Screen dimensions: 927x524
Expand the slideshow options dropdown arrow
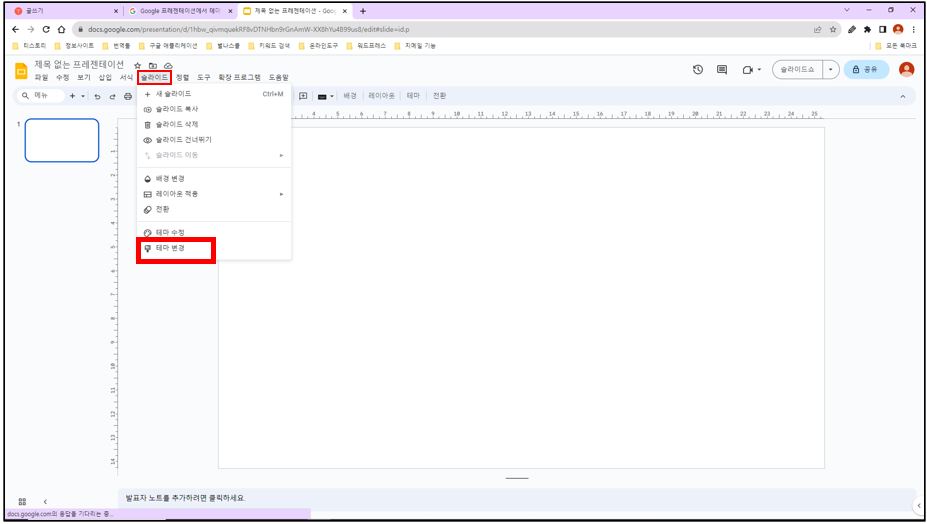point(831,70)
